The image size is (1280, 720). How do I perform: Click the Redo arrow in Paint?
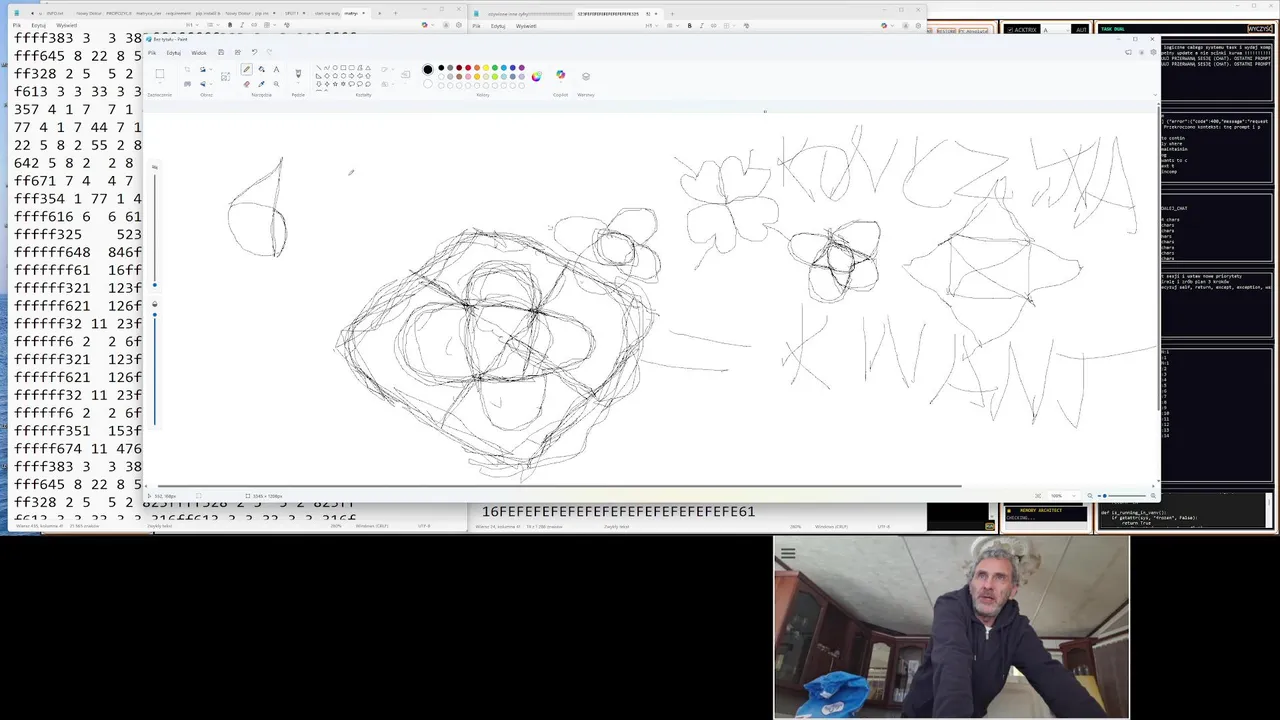pos(269,52)
